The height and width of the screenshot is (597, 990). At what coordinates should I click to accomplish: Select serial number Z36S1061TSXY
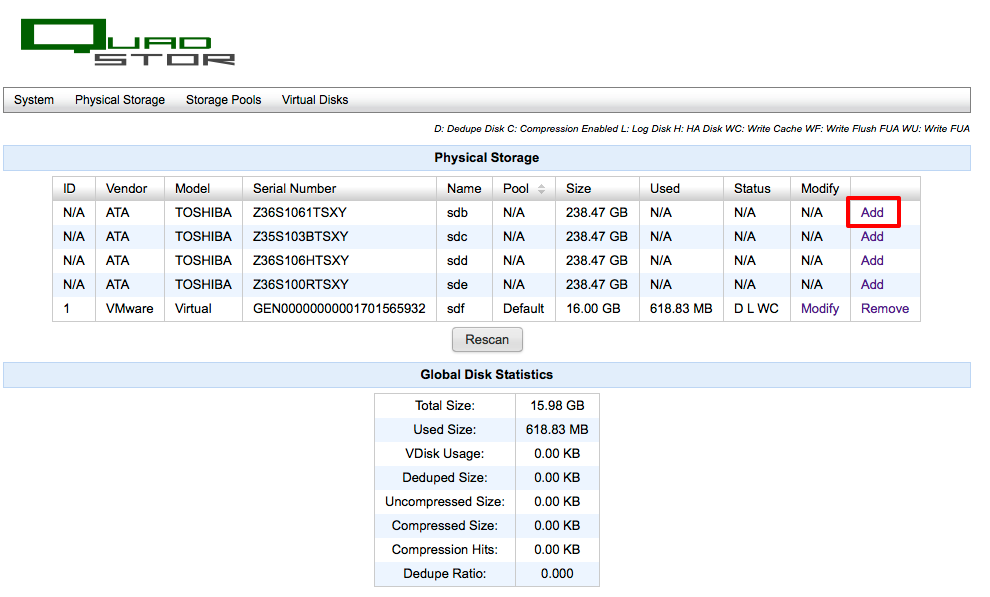click(x=300, y=213)
